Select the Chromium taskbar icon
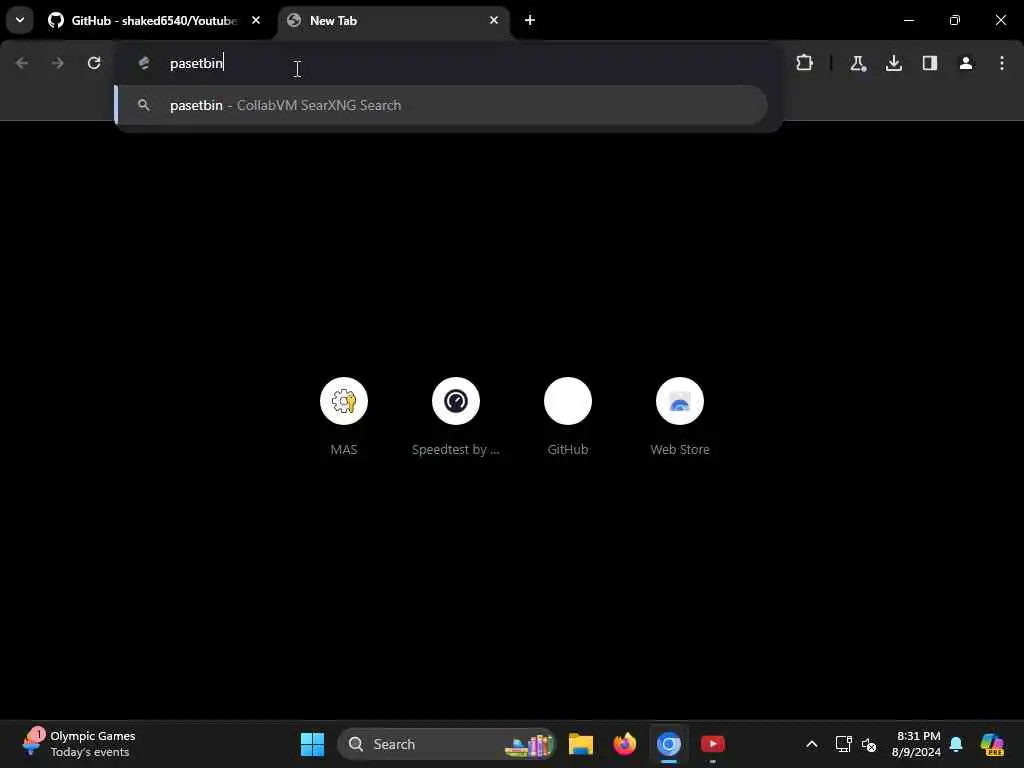Screen dimensions: 1024x768 [x=669, y=744]
